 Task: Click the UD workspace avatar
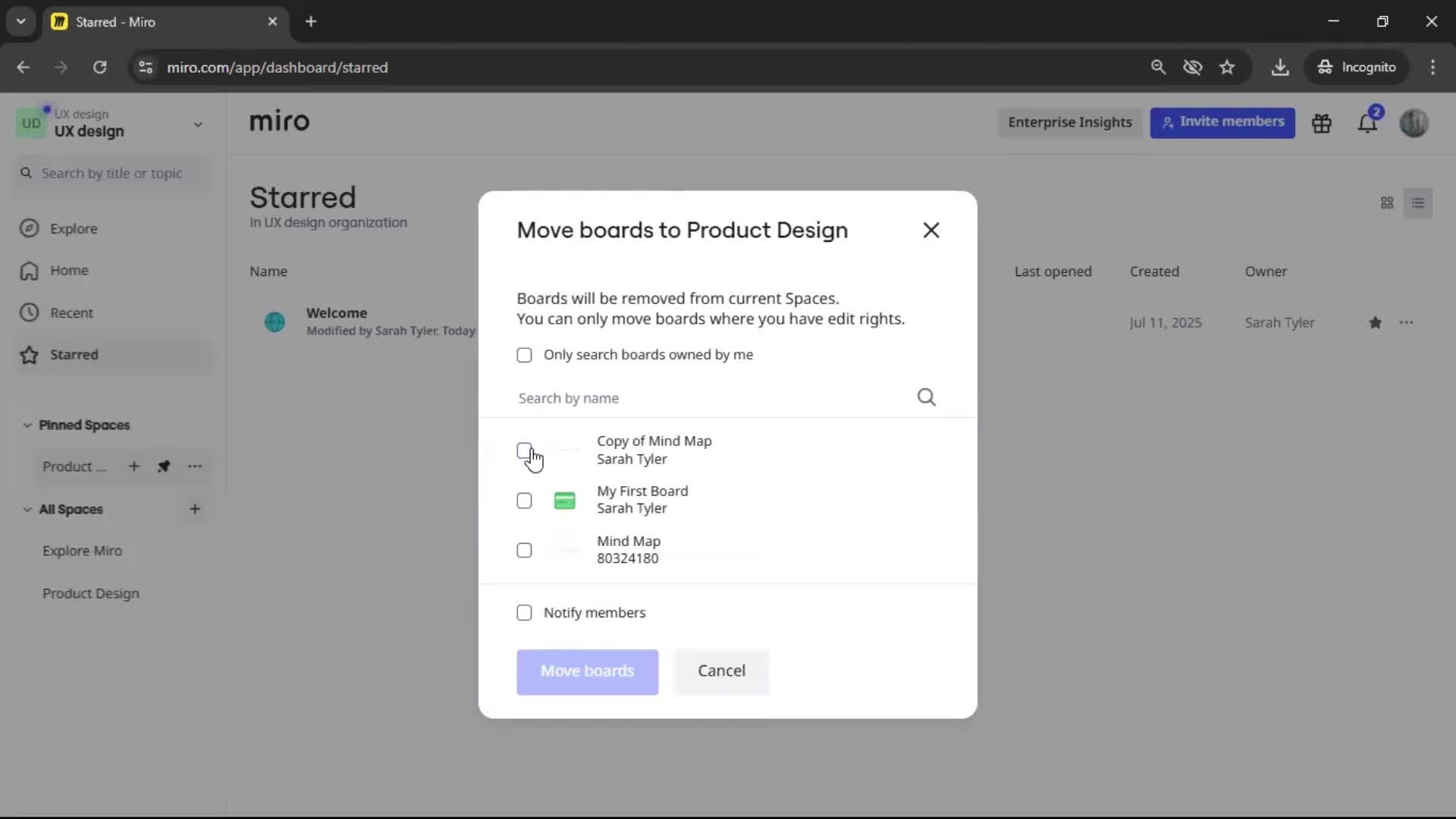point(31,123)
